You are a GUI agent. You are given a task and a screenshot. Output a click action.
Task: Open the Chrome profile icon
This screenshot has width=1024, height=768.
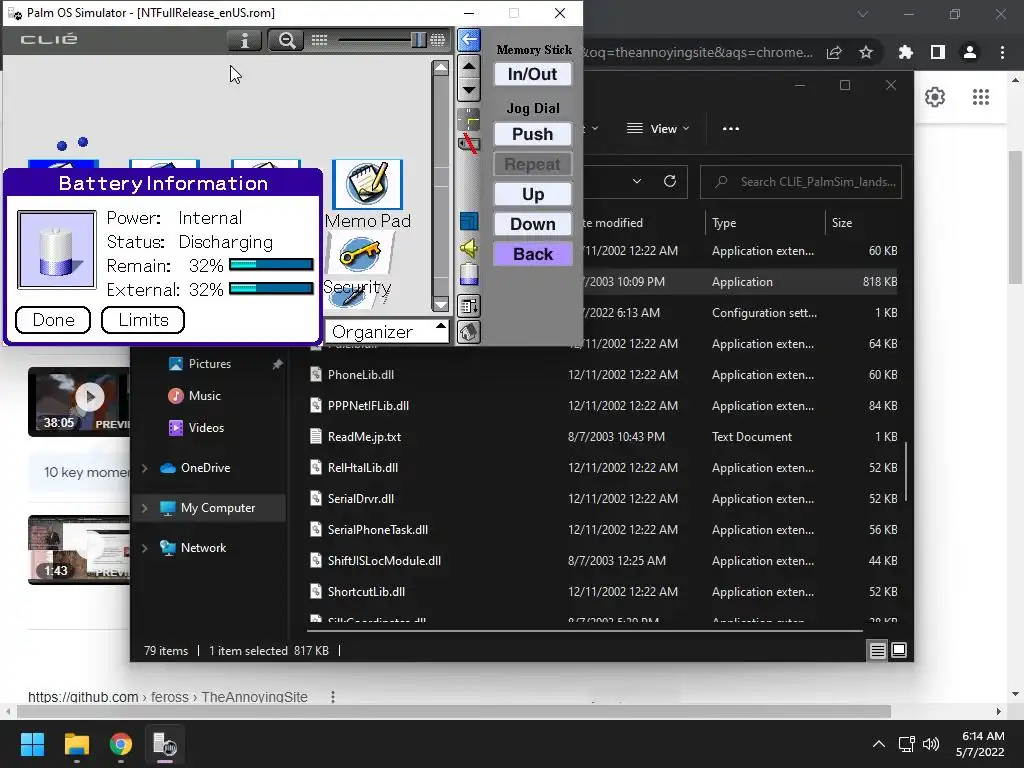[970, 52]
